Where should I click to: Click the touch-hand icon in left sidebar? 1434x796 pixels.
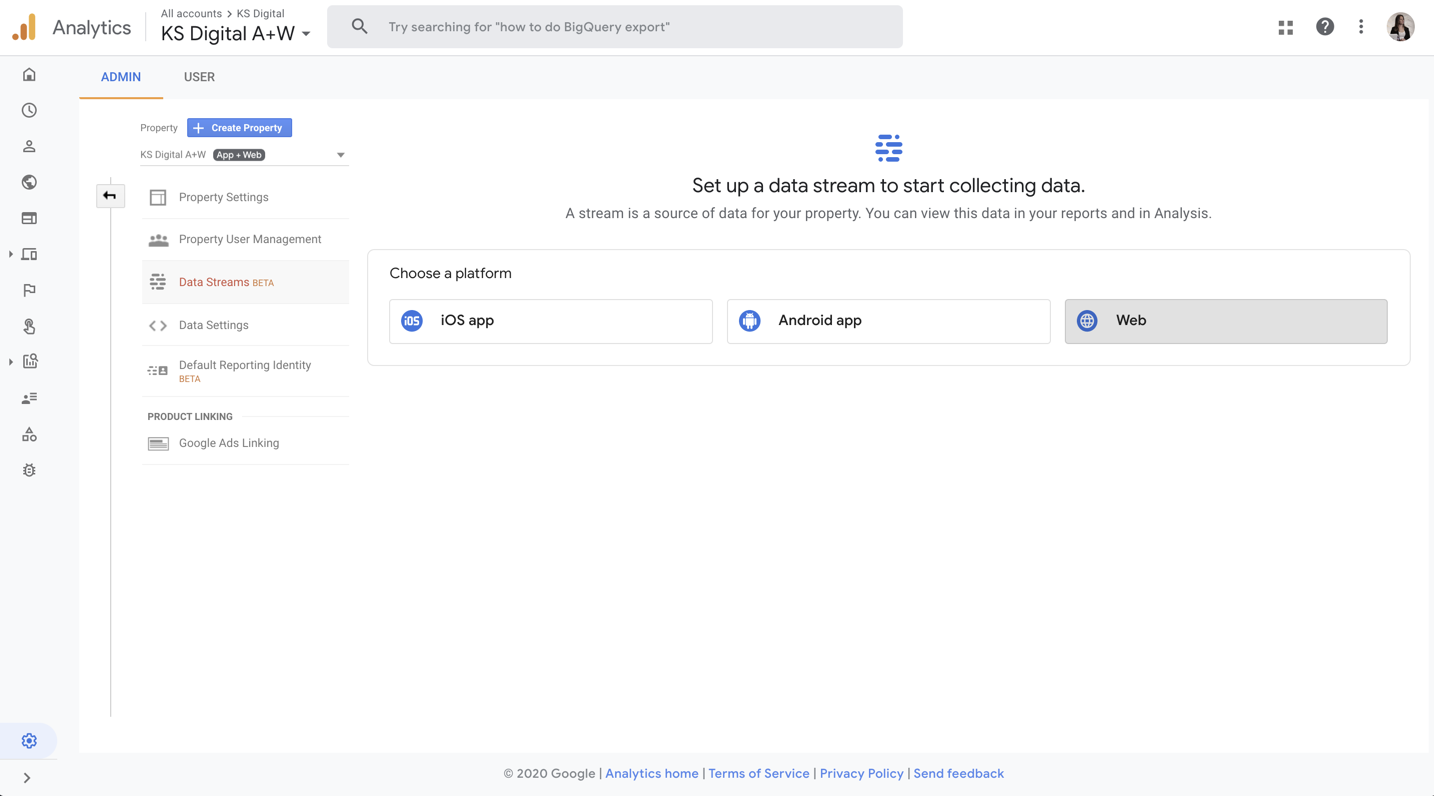29,326
